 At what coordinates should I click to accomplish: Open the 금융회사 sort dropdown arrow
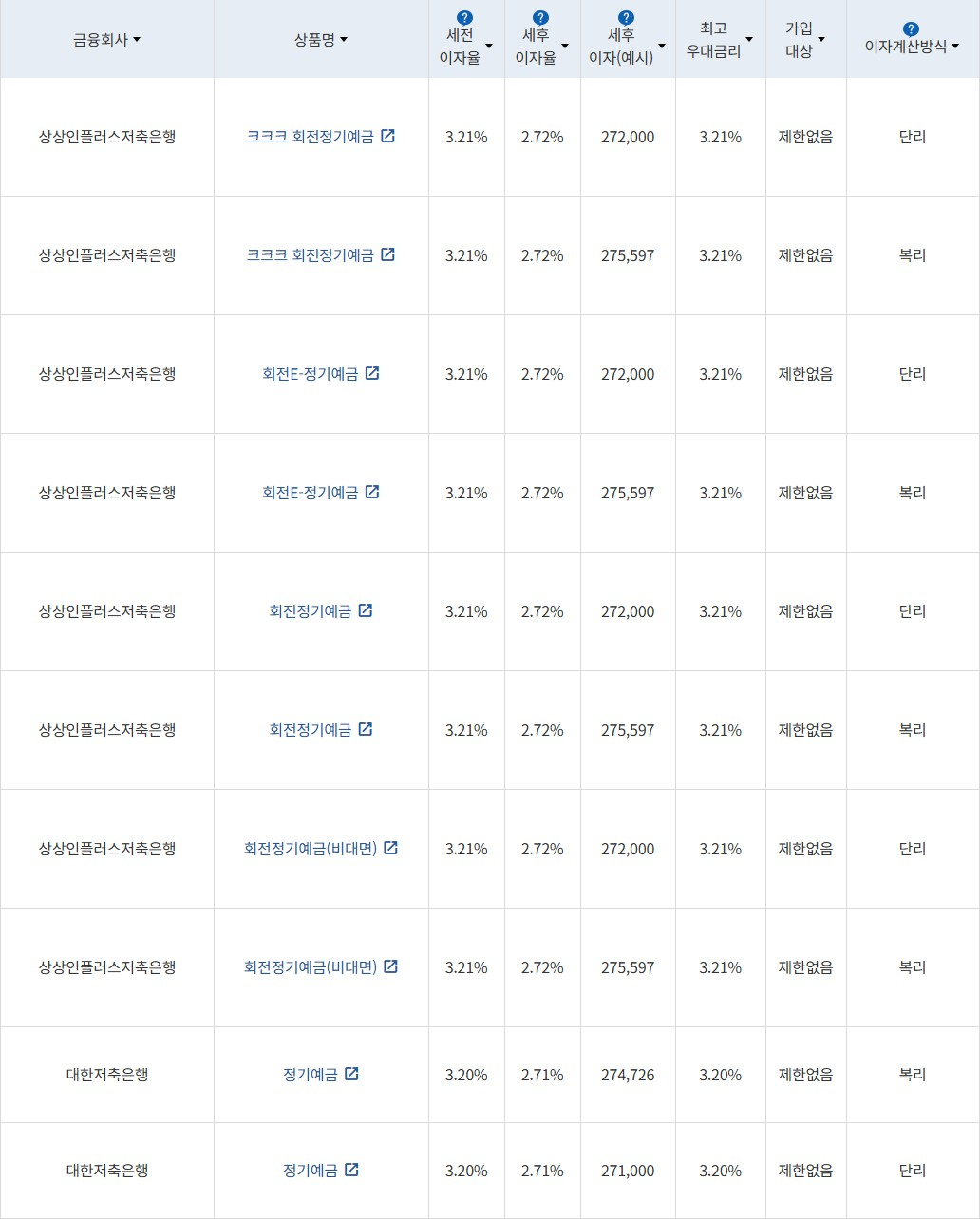point(137,40)
